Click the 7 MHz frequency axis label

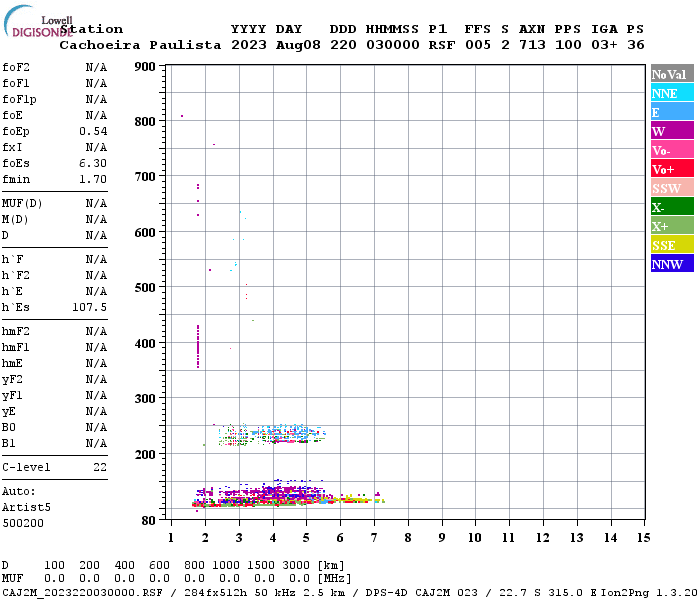(374, 538)
